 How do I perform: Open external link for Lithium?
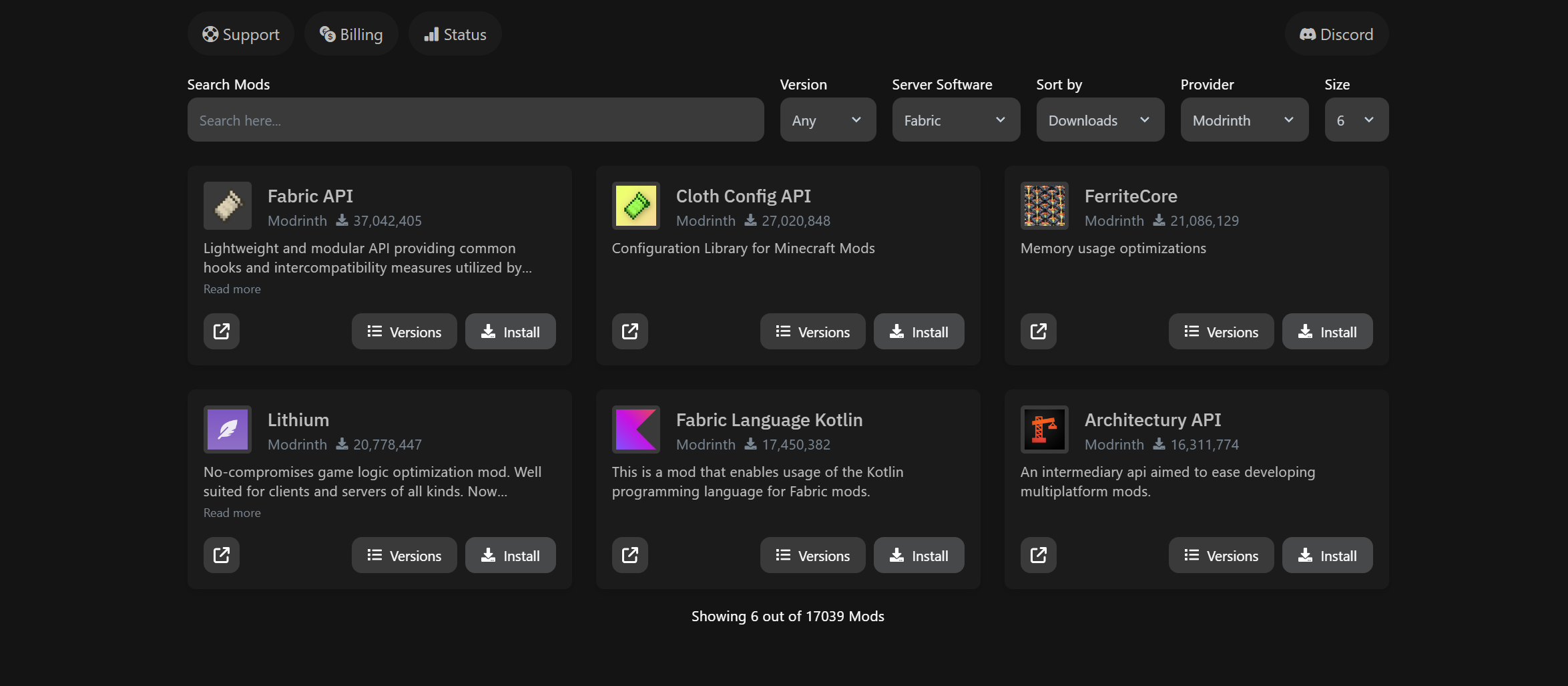(222, 555)
